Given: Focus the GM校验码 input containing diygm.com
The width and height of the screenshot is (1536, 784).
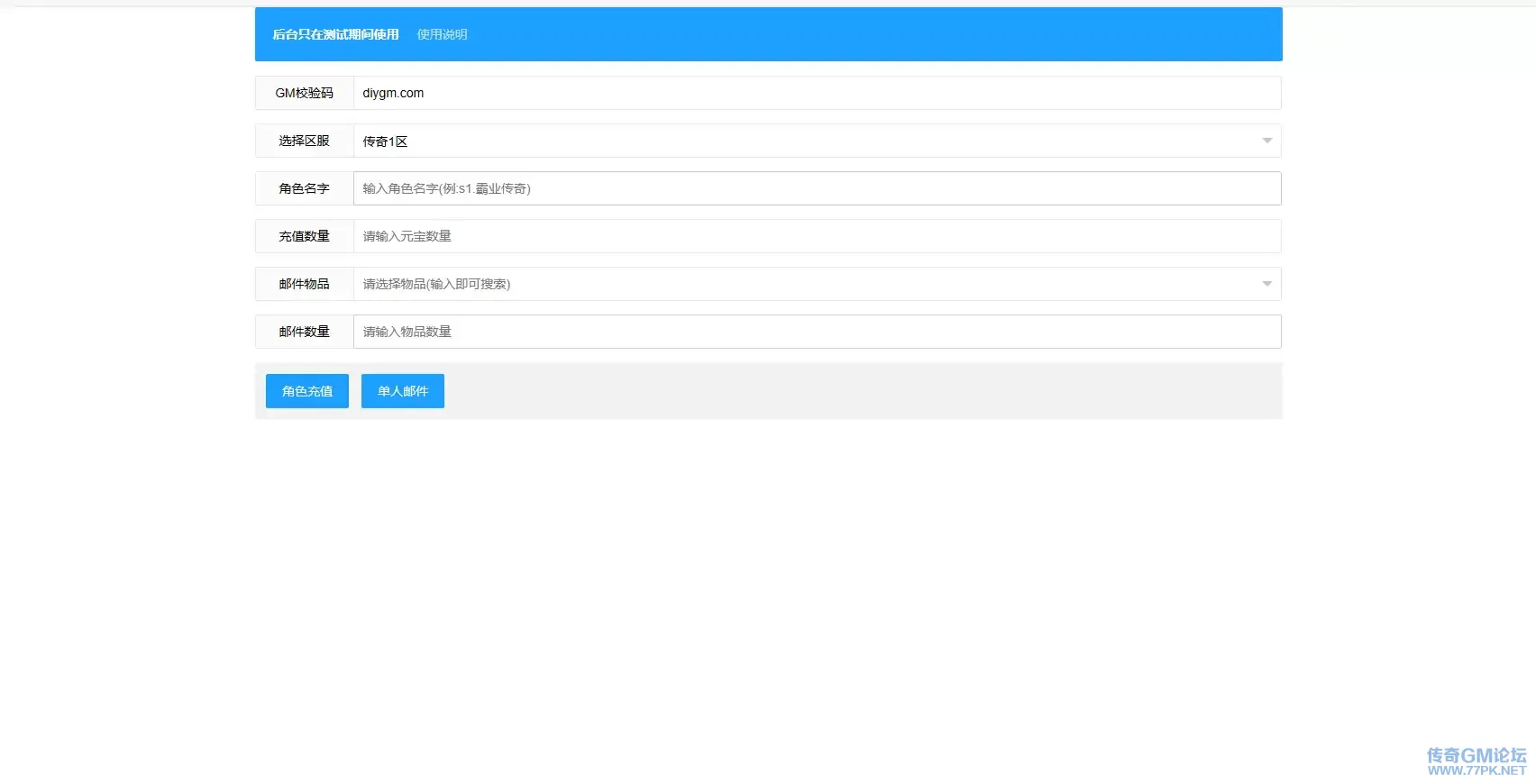Looking at the screenshot, I should click(816, 93).
